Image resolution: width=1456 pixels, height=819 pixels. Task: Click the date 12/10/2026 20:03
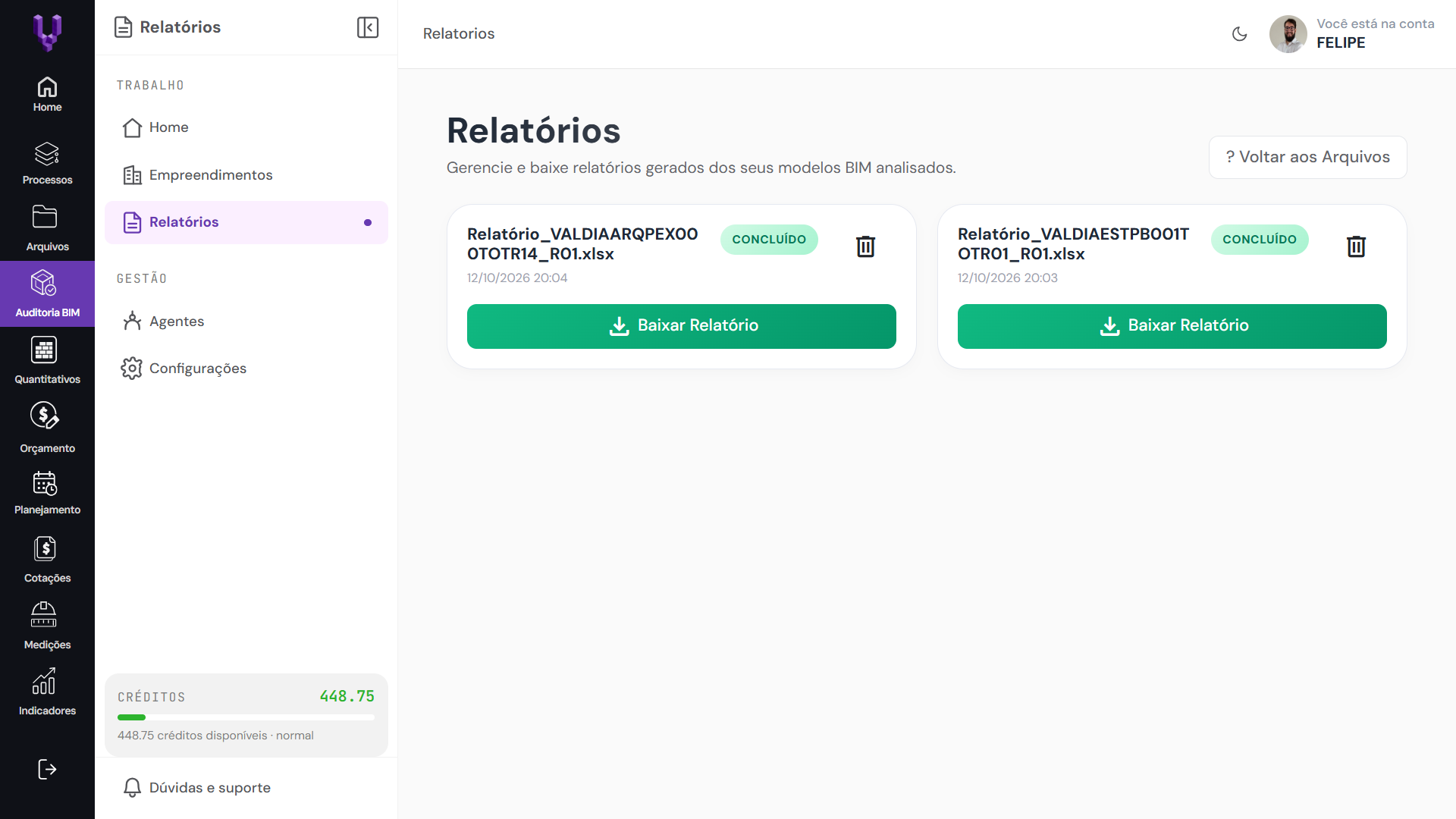pyautogui.click(x=1008, y=278)
